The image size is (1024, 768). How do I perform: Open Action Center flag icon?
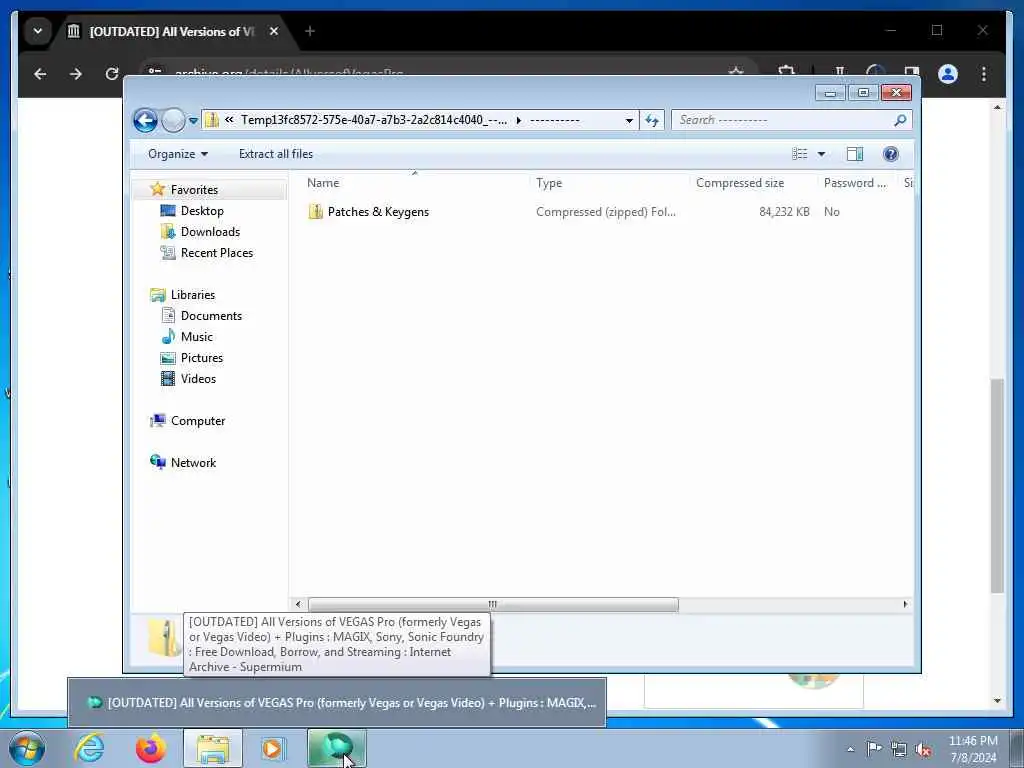874,749
